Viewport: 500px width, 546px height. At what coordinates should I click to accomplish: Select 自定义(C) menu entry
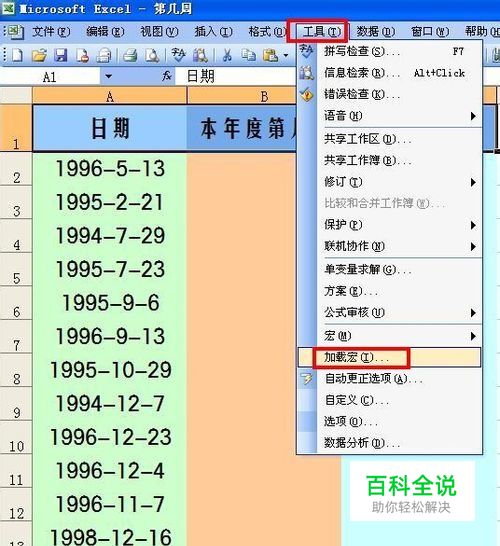(390, 400)
